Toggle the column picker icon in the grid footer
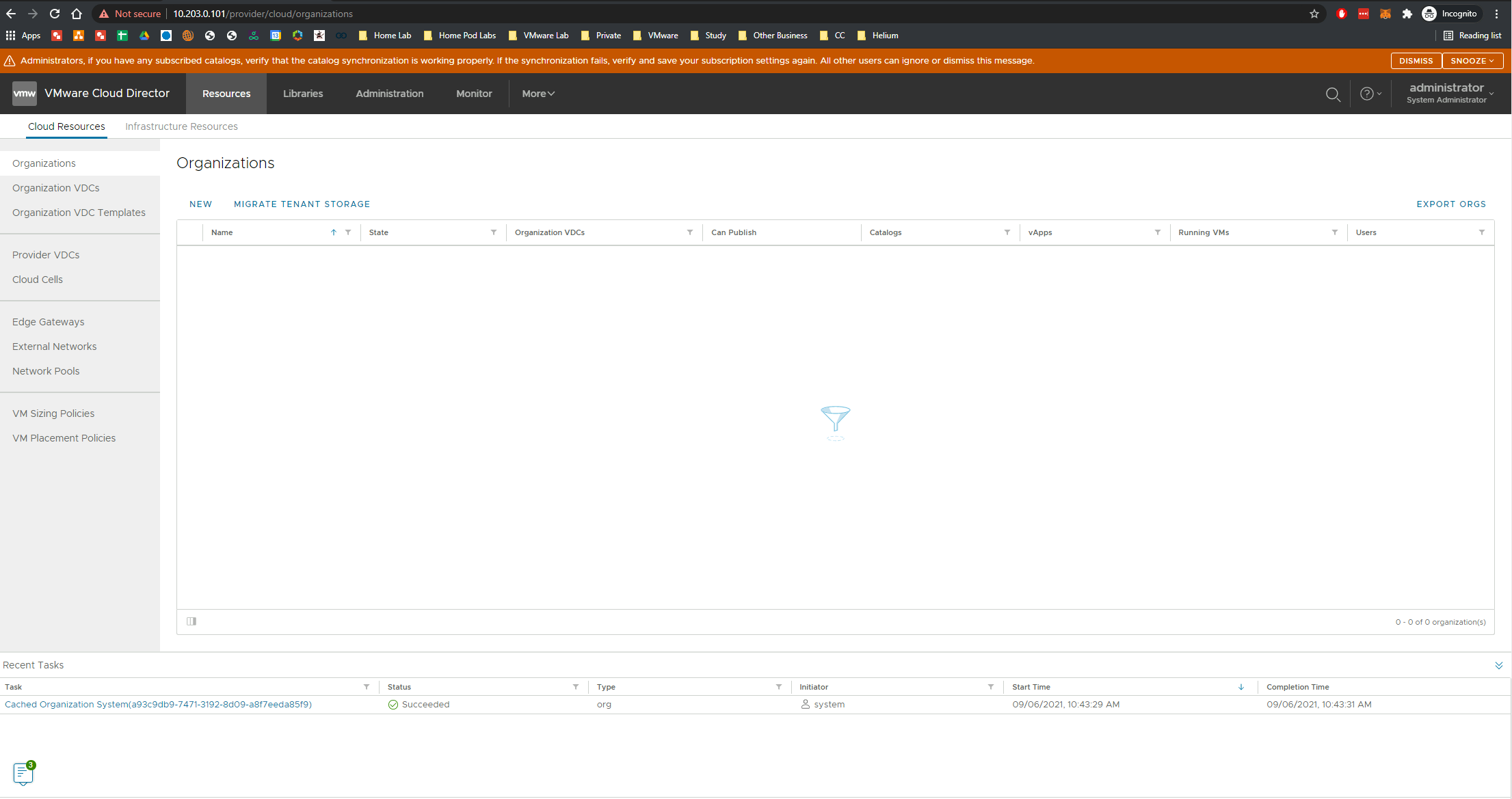 [x=191, y=621]
